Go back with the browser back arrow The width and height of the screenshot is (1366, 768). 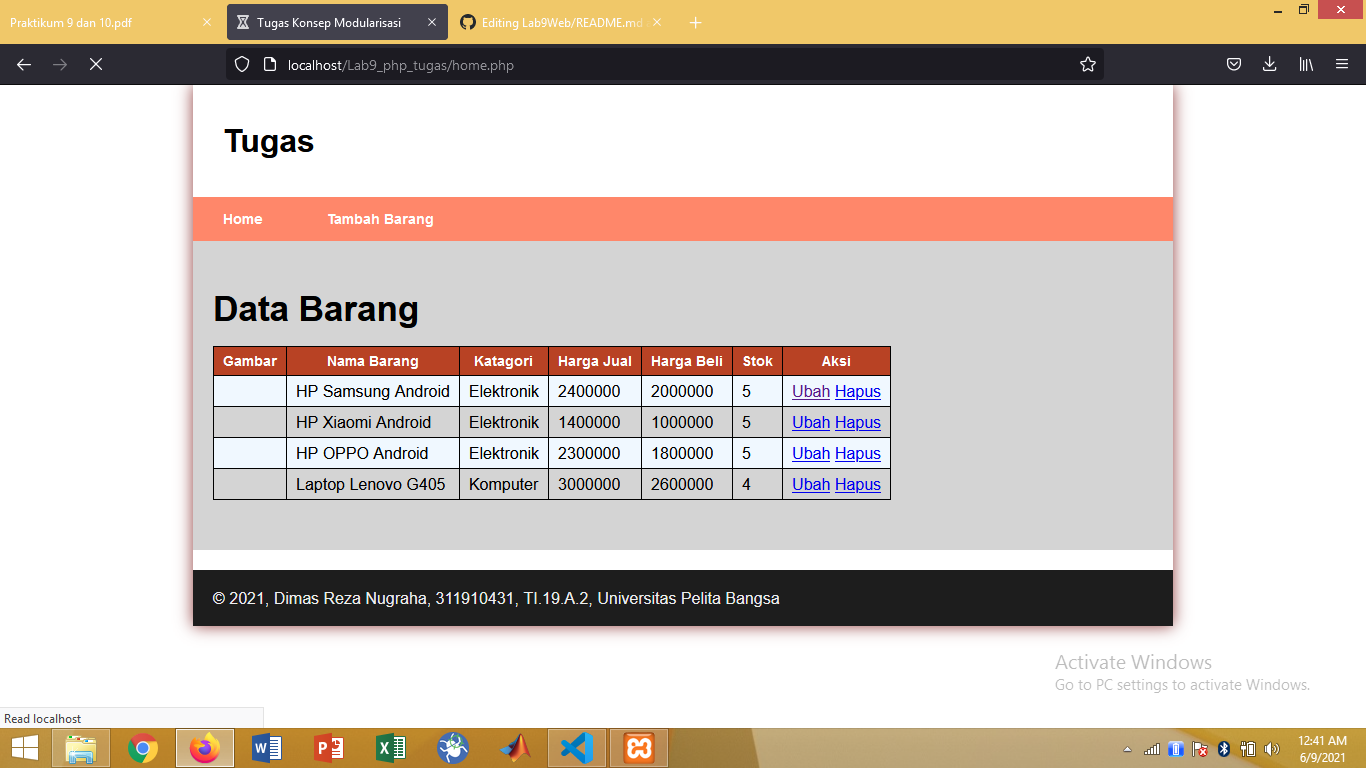pyautogui.click(x=24, y=64)
